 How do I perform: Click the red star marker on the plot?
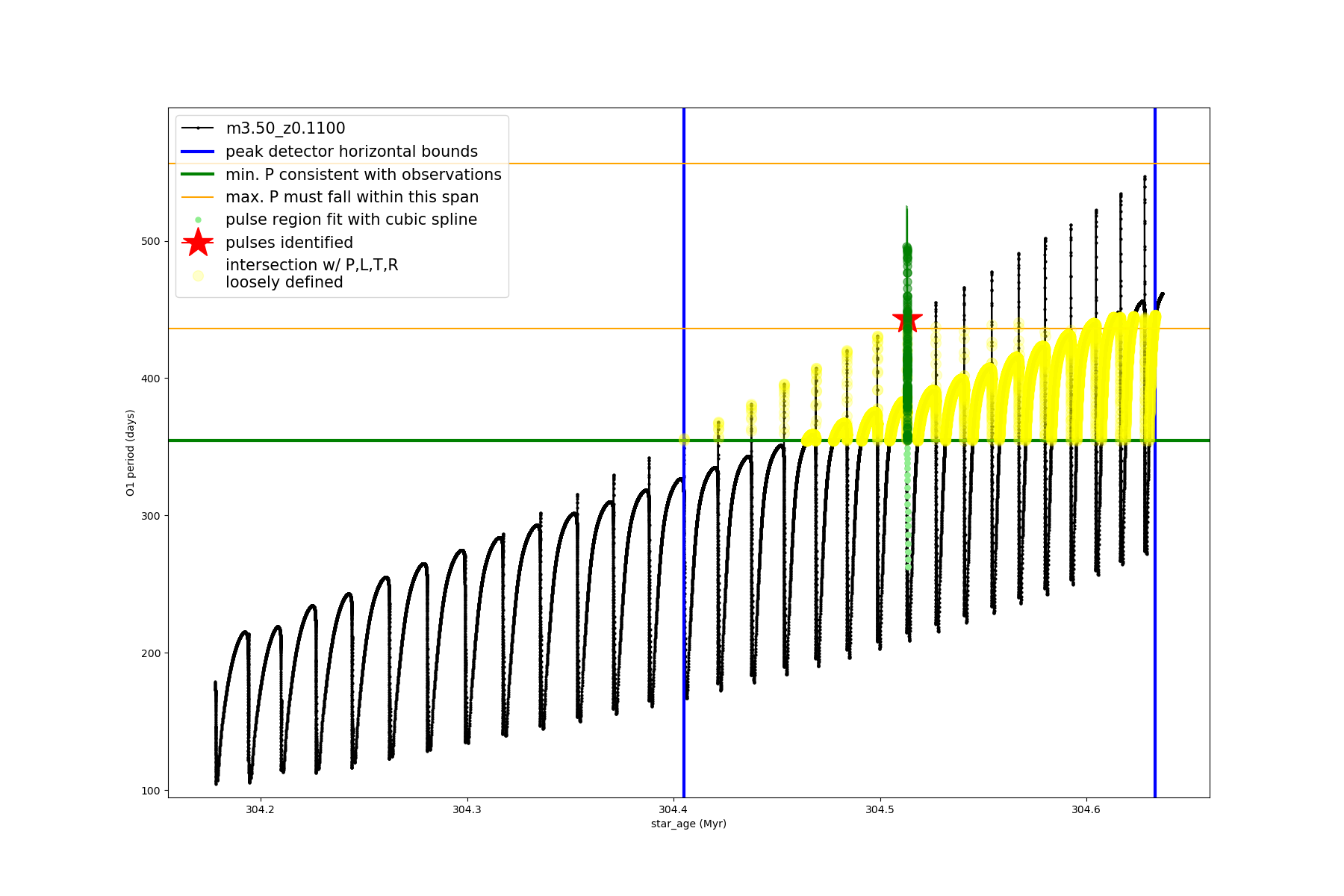pyautogui.click(x=907, y=320)
